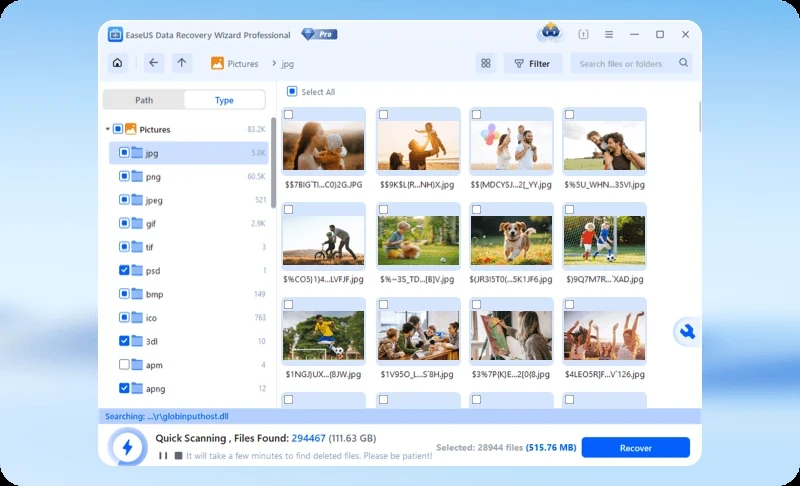
Task: Toggle the jpg folder checkbox
Action: [x=124, y=152]
